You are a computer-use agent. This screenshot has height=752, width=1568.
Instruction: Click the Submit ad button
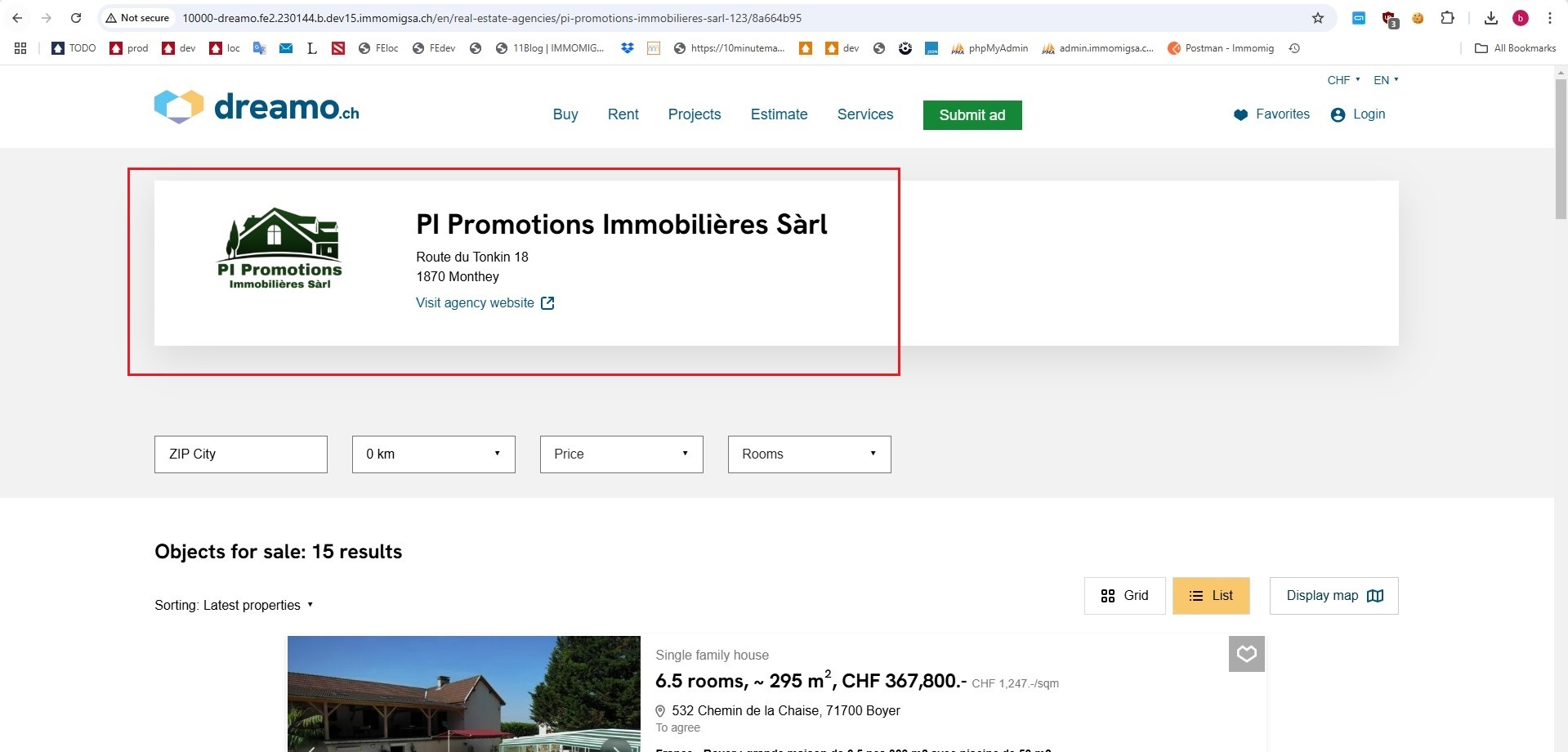pos(972,115)
